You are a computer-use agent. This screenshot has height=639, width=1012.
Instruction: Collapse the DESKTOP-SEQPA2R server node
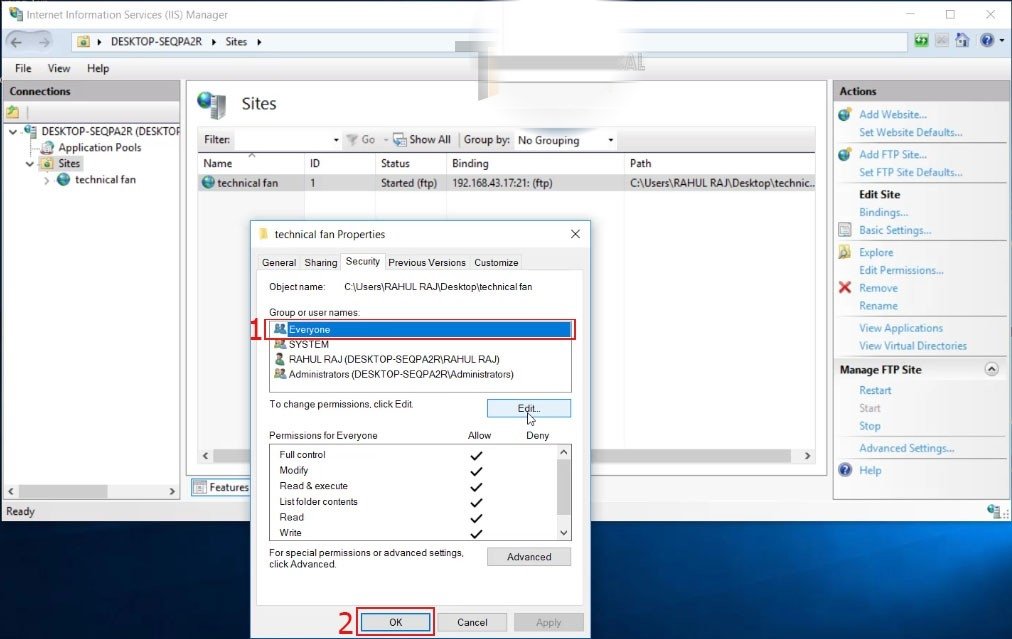(13, 131)
